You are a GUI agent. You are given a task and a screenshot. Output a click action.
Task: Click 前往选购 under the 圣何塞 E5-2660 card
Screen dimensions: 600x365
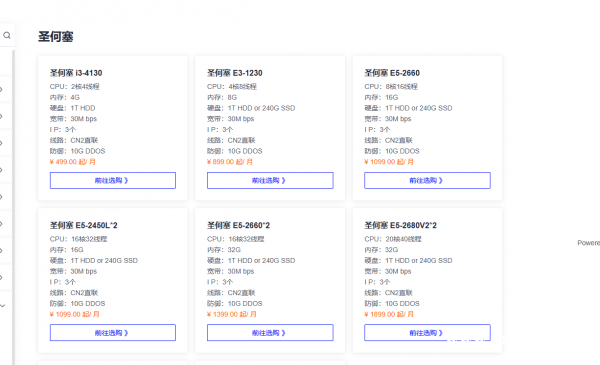point(427,180)
